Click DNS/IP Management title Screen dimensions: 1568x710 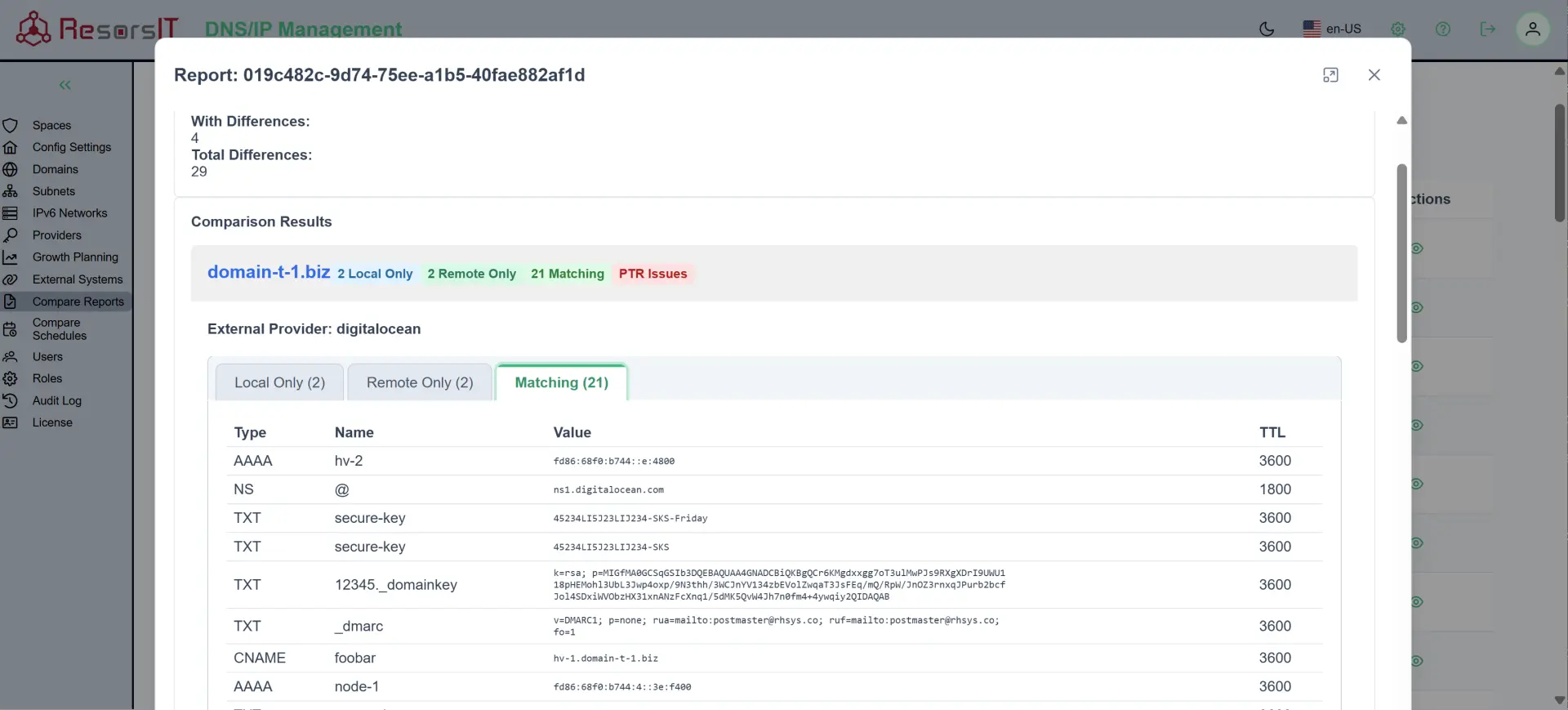point(303,29)
